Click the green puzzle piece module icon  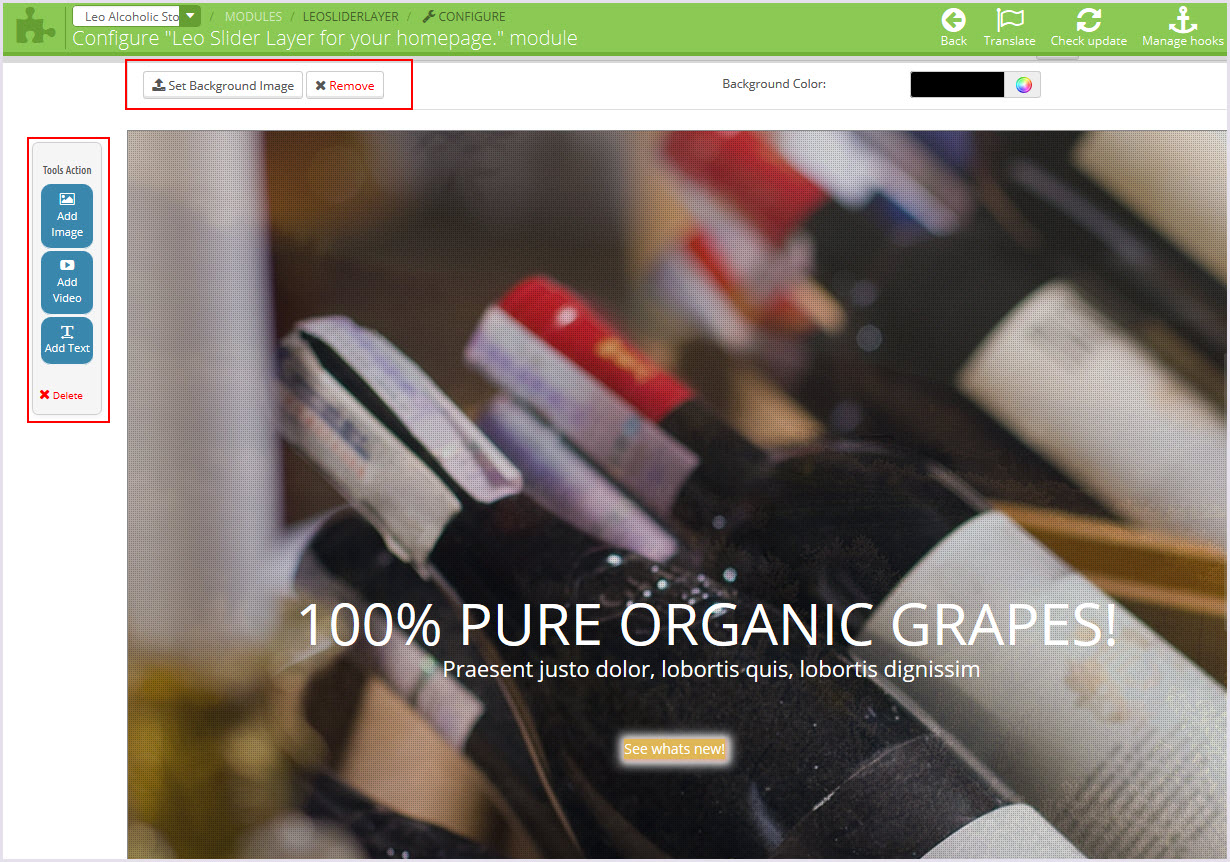click(36, 26)
